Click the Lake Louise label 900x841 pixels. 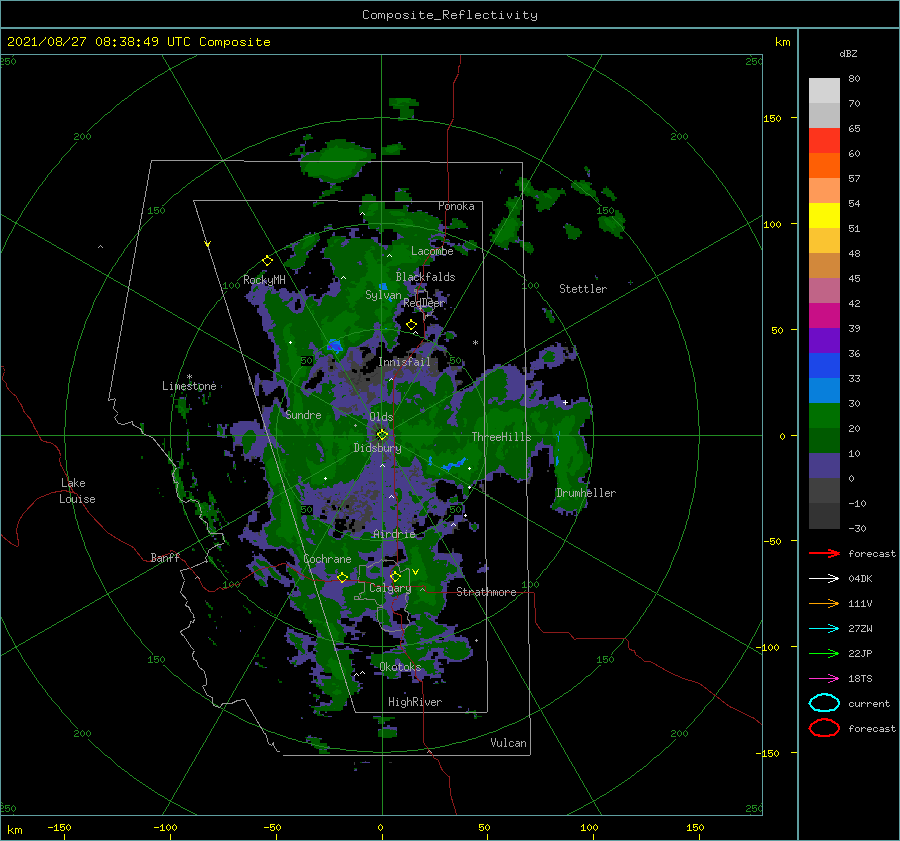pos(77,491)
